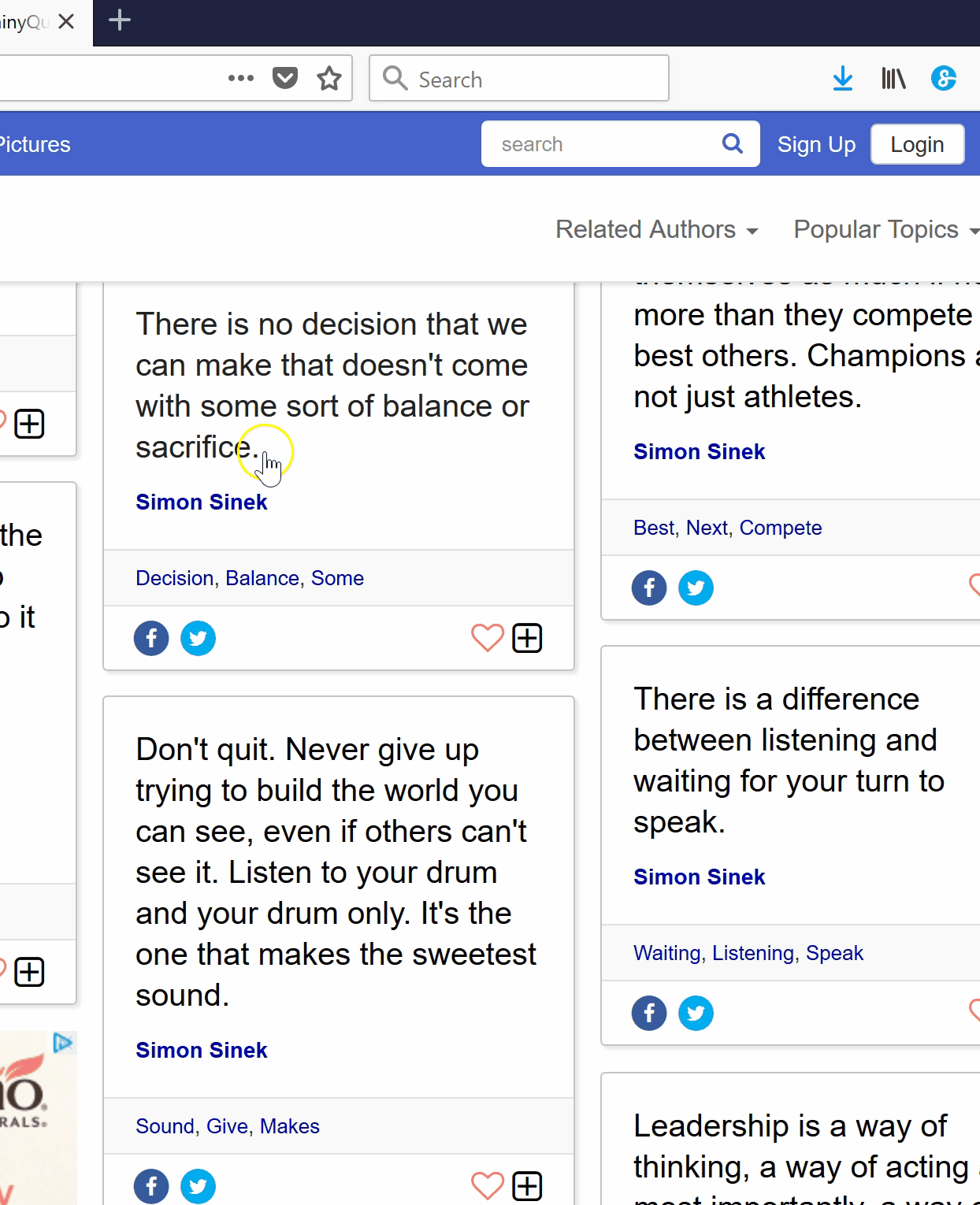Image resolution: width=980 pixels, height=1205 pixels.
Task: Open the Balance topic tag
Action: click(x=262, y=578)
